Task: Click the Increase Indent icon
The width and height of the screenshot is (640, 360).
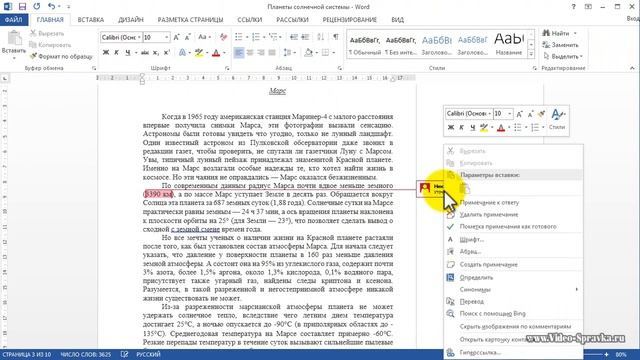Action: pos(305,37)
